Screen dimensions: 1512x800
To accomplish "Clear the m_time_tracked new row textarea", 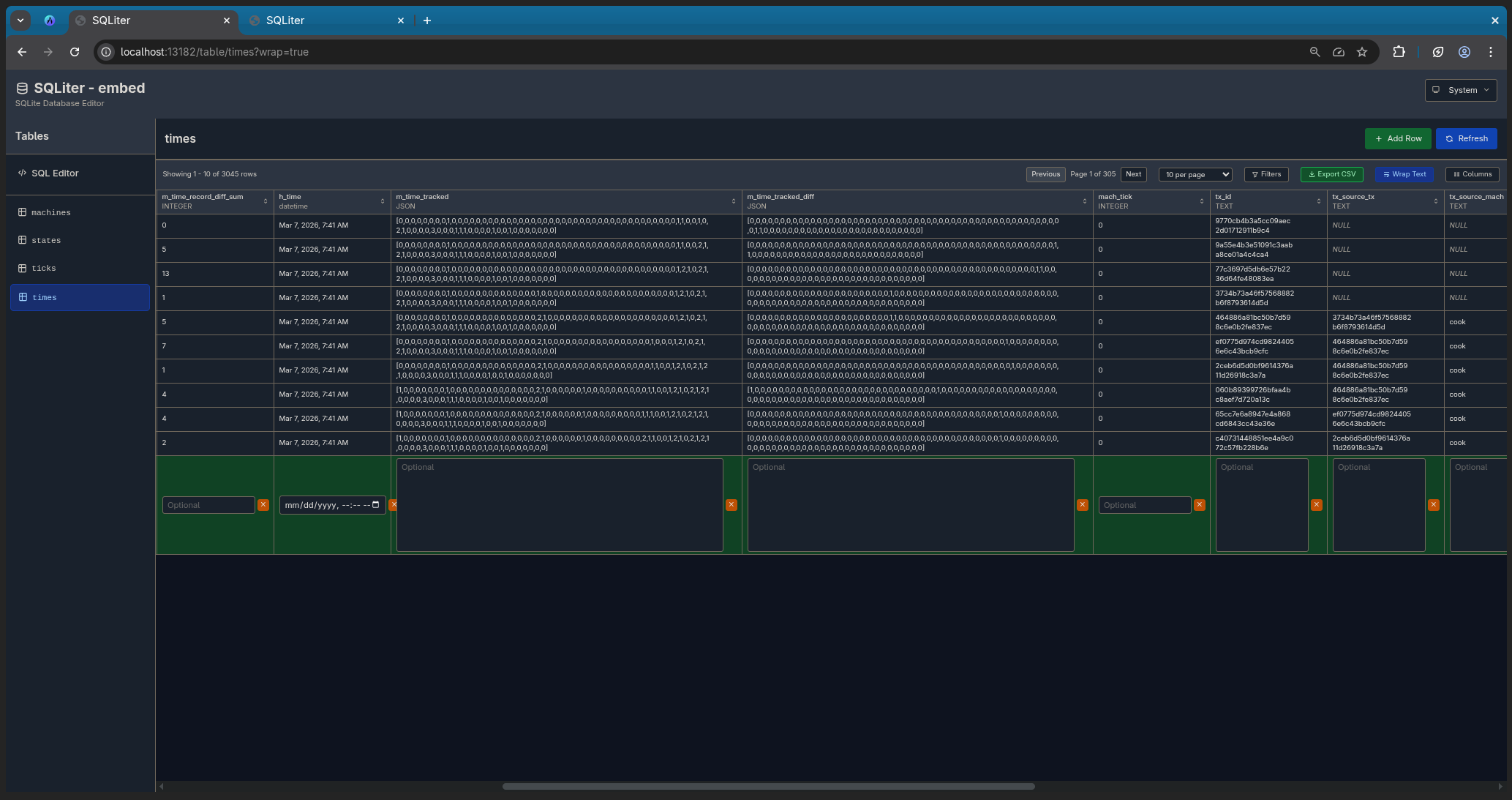I will pyautogui.click(x=731, y=505).
